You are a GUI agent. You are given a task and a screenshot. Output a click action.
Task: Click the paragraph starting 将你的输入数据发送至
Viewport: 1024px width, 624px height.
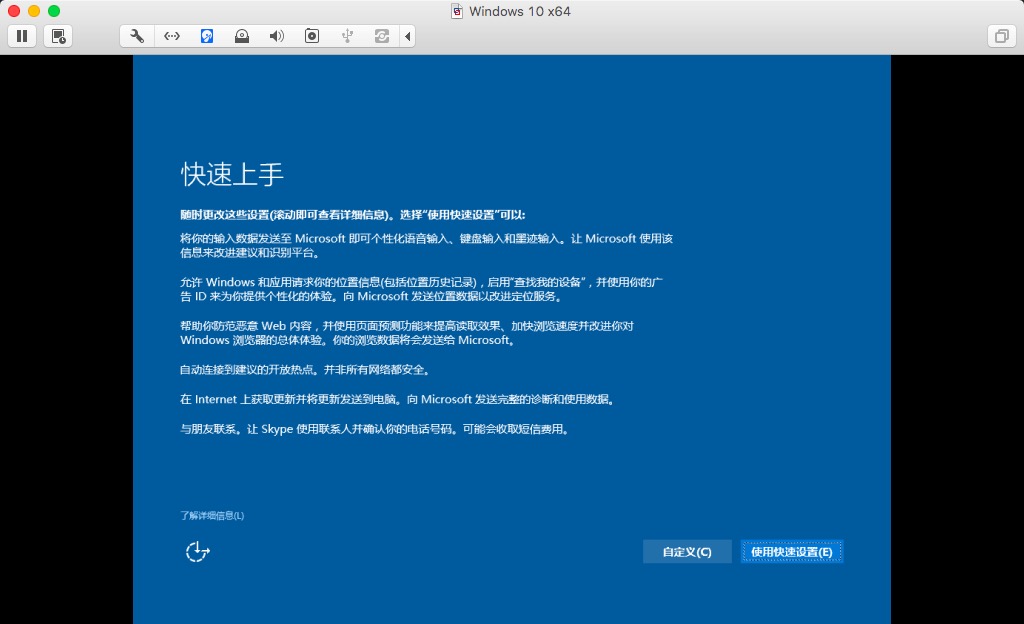(426, 245)
